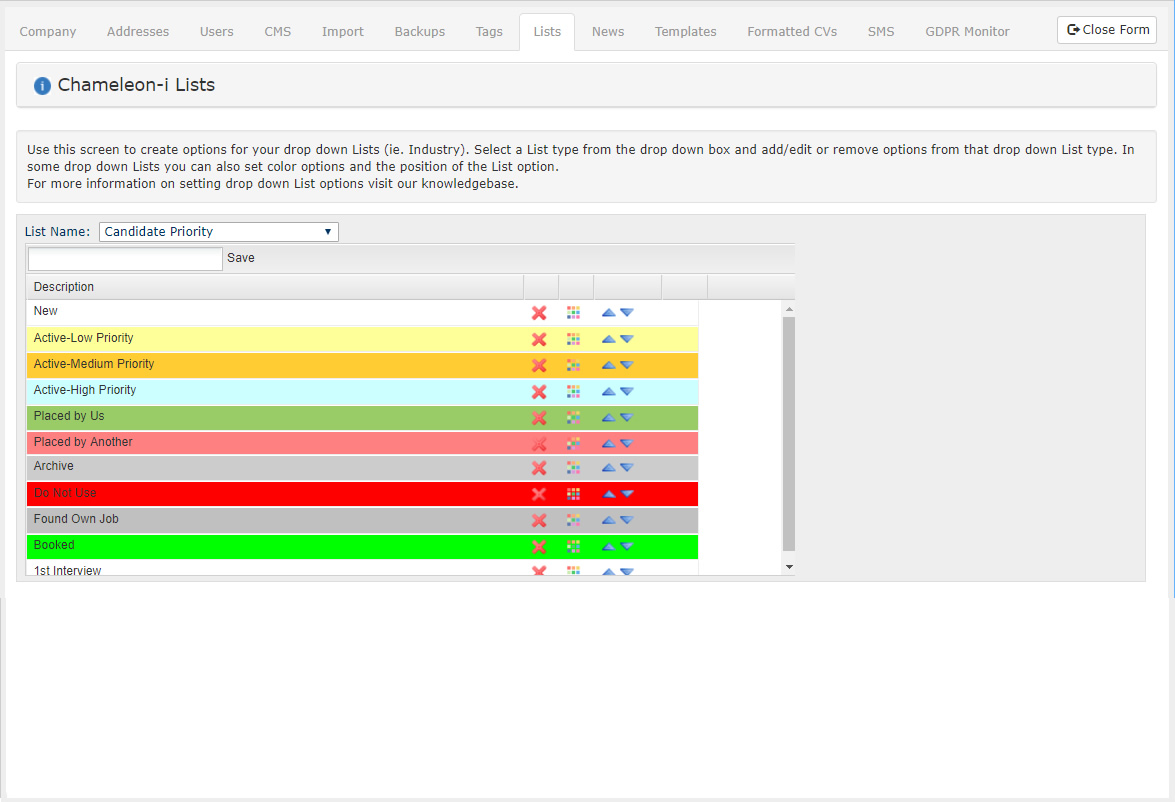Move Active-Medium Priority down
1175x802 pixels.
627,365
